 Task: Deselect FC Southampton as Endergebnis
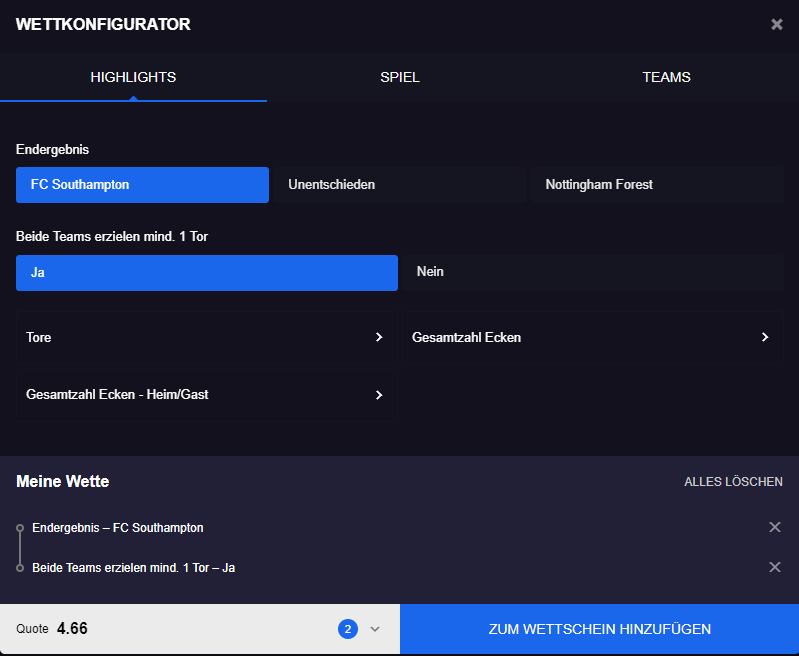(142, 185)
